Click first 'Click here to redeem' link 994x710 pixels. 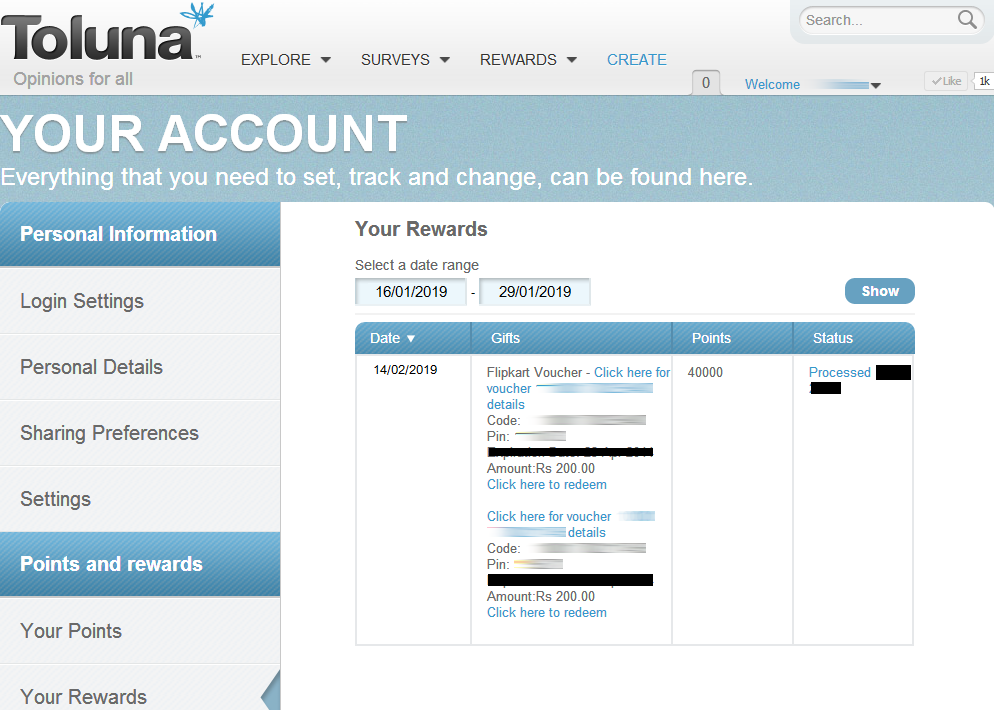click(546, 484)
